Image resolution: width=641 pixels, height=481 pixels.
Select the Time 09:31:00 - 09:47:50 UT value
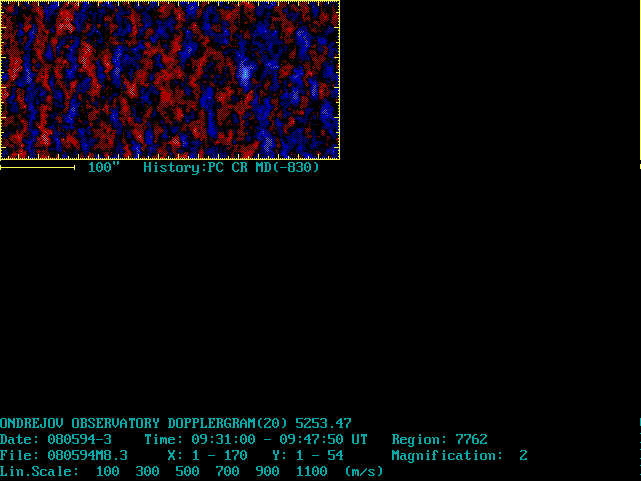(x=256, y=439)
